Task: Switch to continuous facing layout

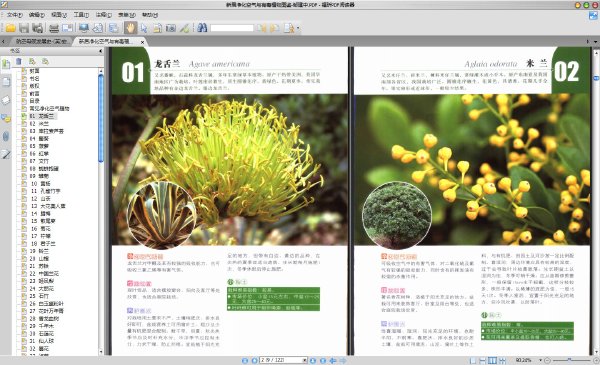Action: click(502, 360)
